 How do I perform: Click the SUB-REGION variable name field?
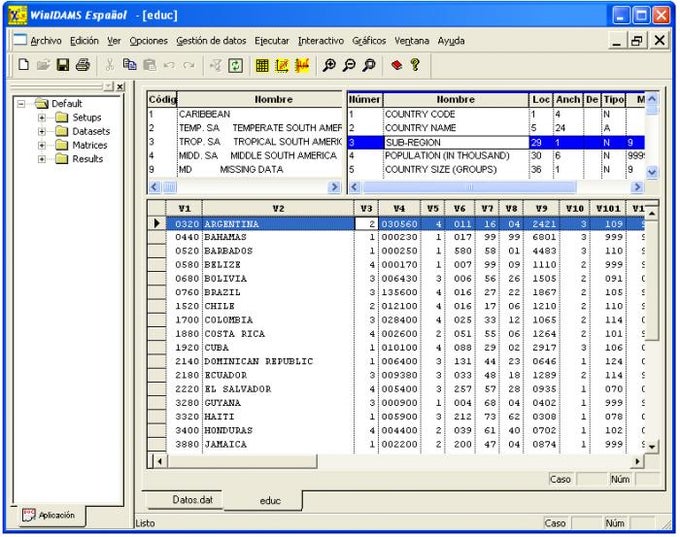click(x=456, y=142)
